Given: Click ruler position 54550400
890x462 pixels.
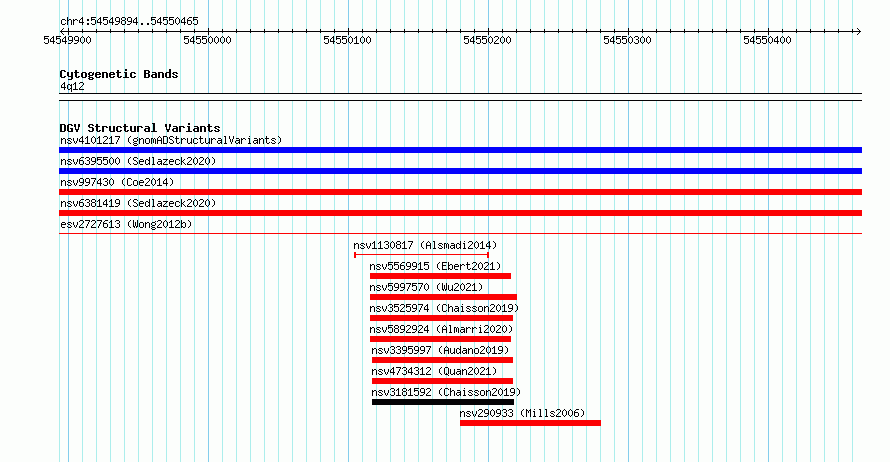Looking at the screenshot, I should click(767, 40).
